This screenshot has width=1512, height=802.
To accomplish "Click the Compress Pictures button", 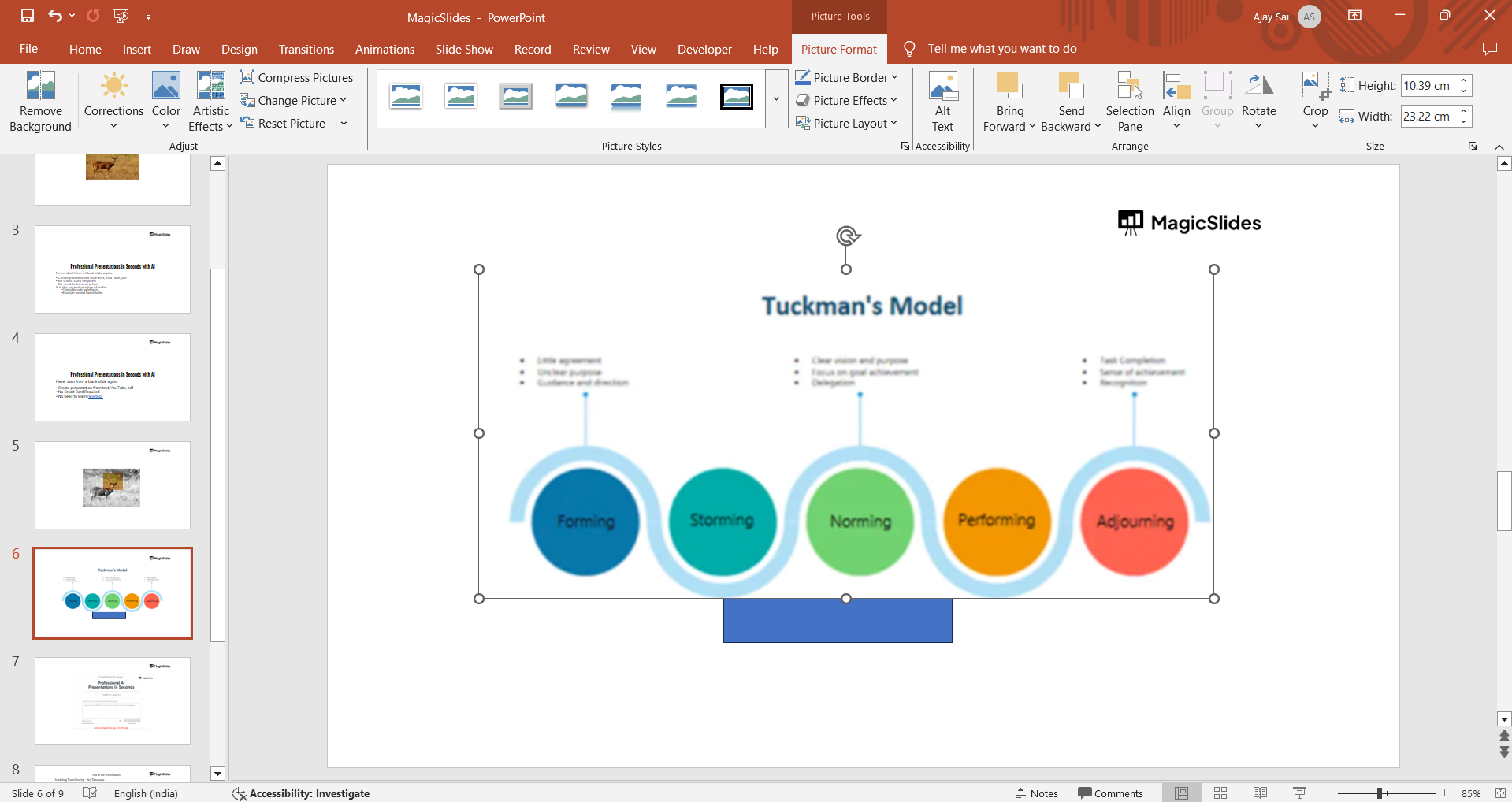I will coord(296,77).
